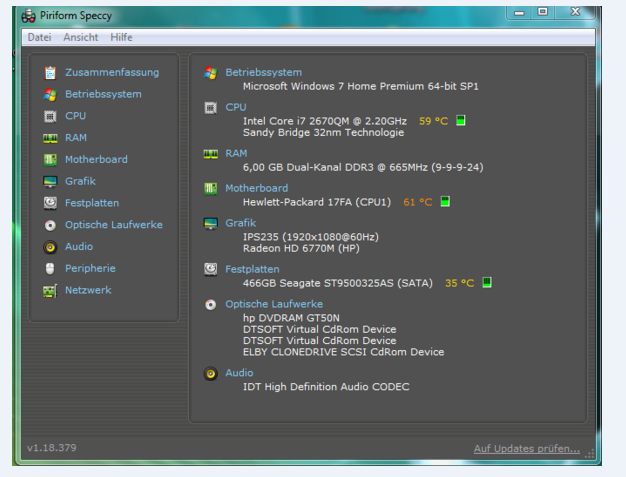
Task: Click CPU temperature value 59 °C
Action: pyautogui.click(x=434, y=121)
